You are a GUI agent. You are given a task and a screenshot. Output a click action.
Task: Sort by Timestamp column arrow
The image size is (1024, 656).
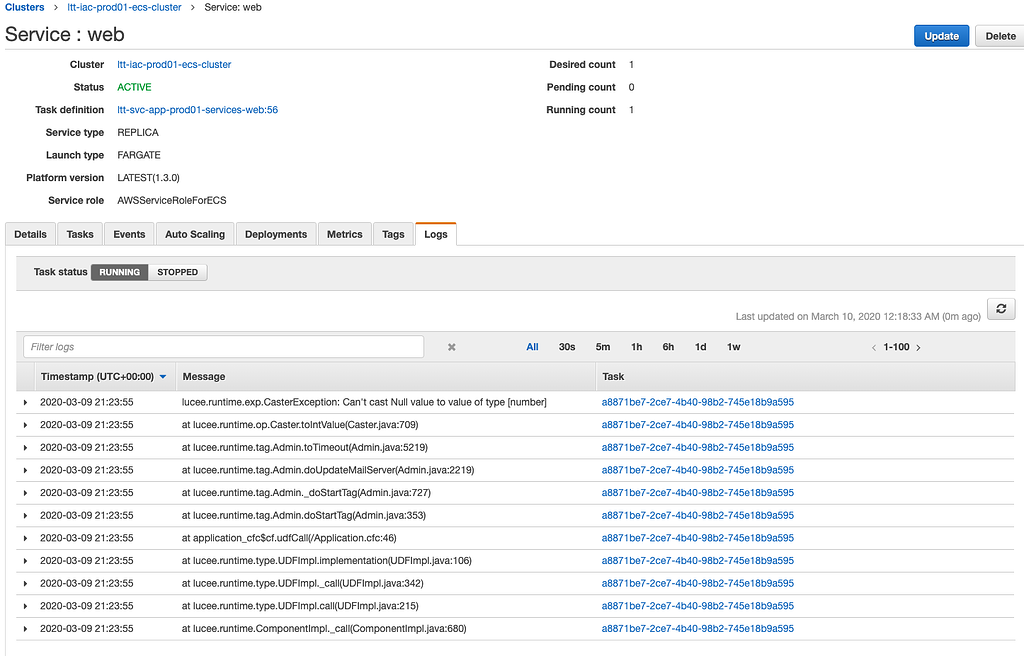[163, 377]
